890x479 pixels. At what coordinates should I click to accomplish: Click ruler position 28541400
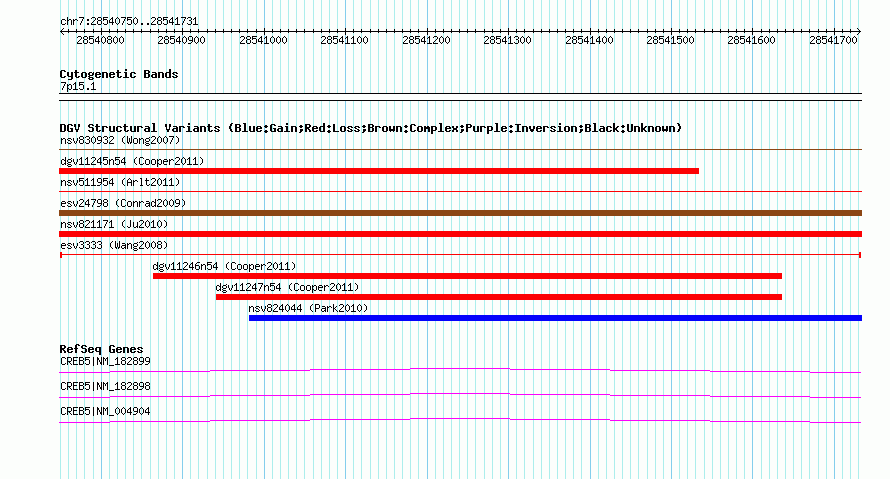click(589, 40)
